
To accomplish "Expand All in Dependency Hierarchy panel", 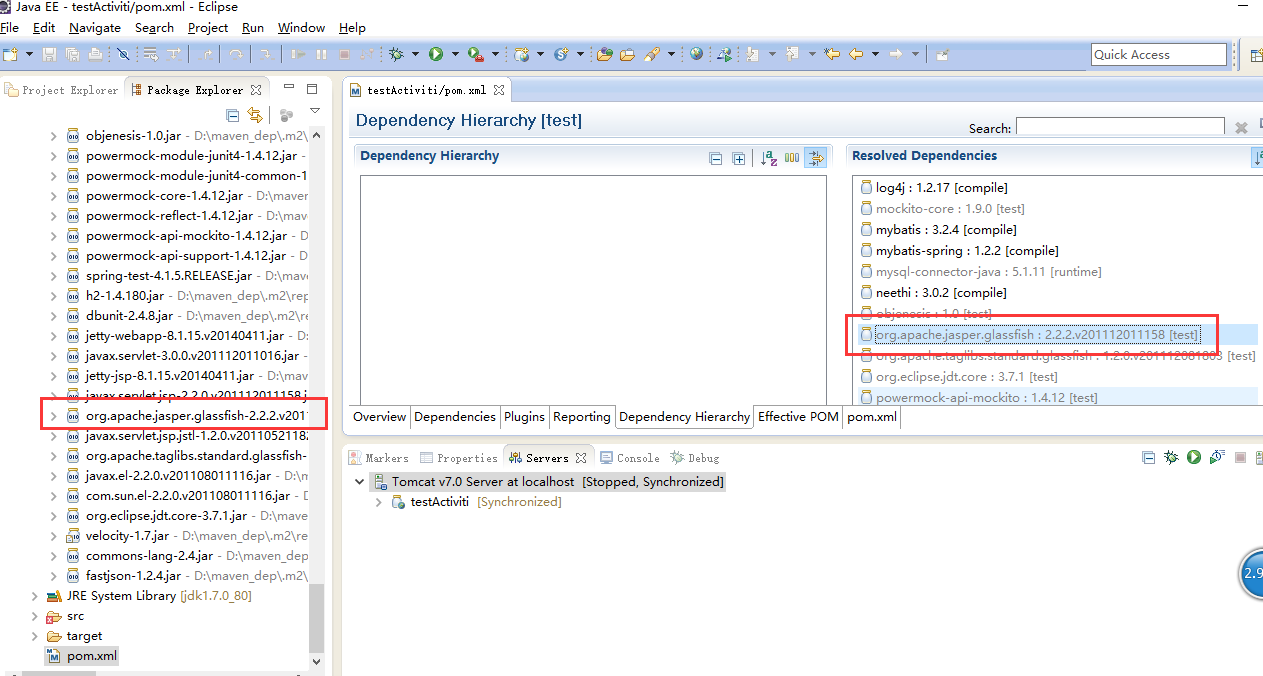I will pyautogui.click(x=738, y=158).
